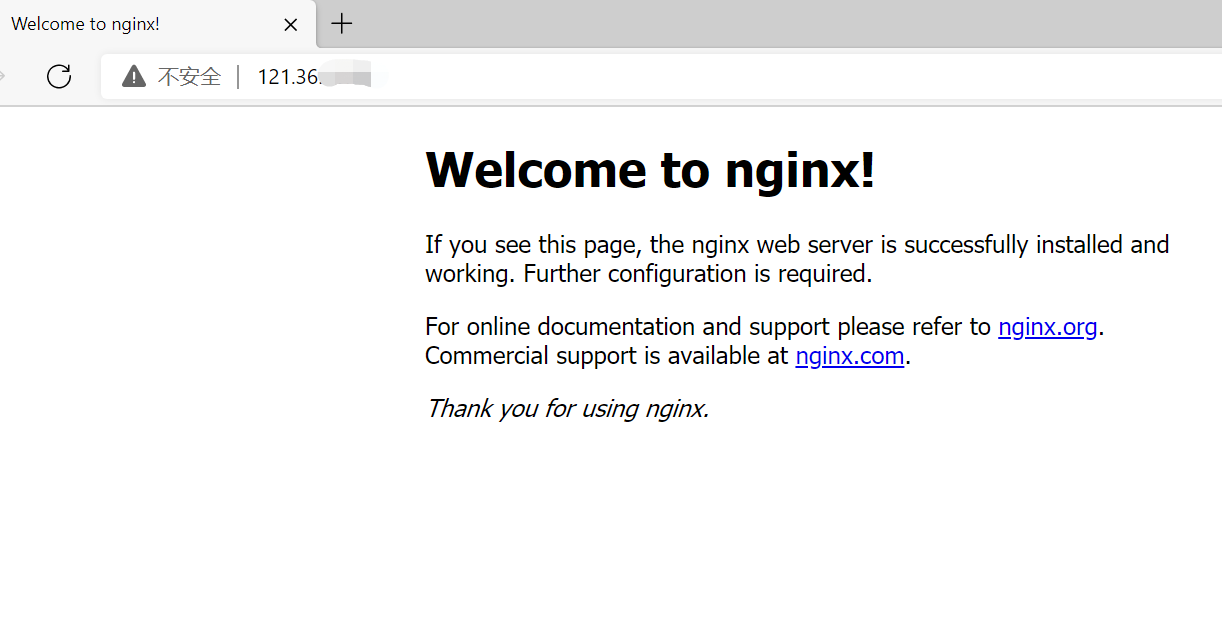1222x644 pixels.
Task: Click the "Welcome to nginx!" page heading
Action: 650,169
